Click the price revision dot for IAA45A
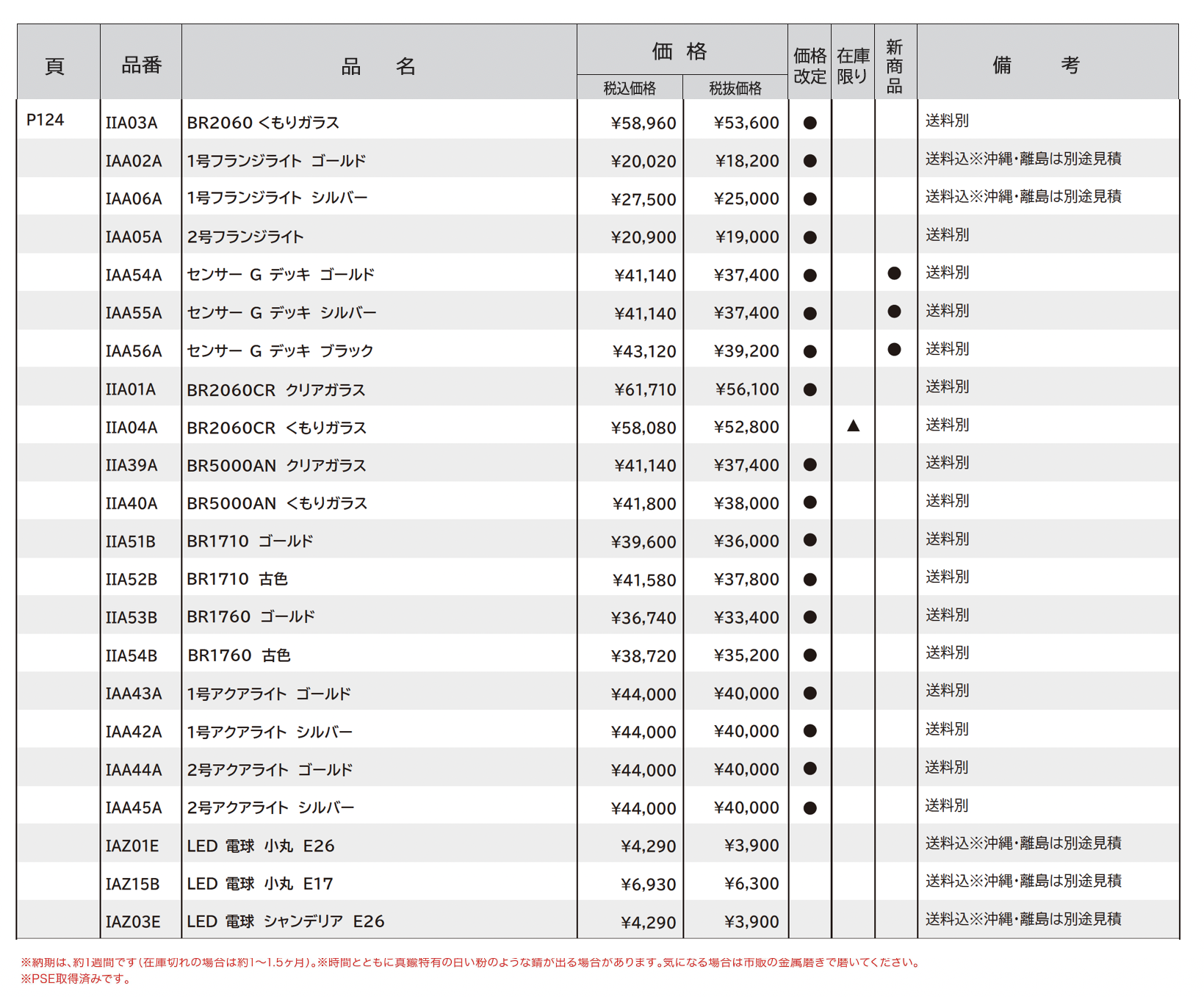The width and height of the screenshot is (1204, 997). 810,808
